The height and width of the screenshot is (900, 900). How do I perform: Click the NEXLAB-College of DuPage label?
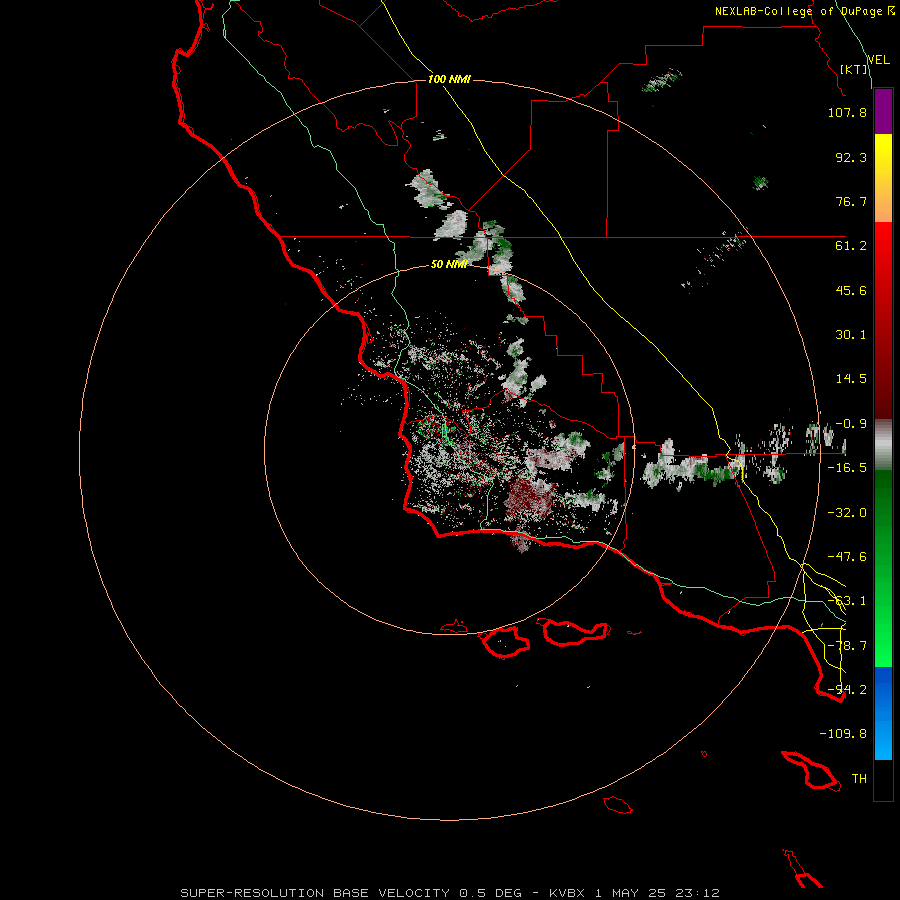pyautogui.click(x=804, y=11)
